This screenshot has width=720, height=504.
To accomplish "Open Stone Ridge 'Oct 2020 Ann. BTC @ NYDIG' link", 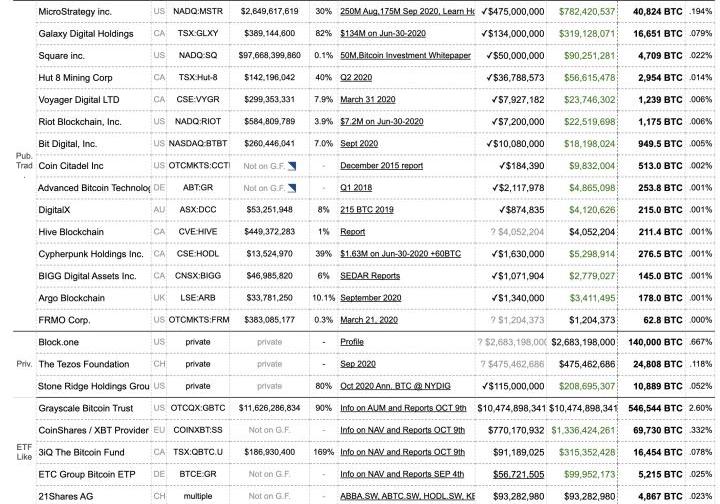I will pos(395,386).
